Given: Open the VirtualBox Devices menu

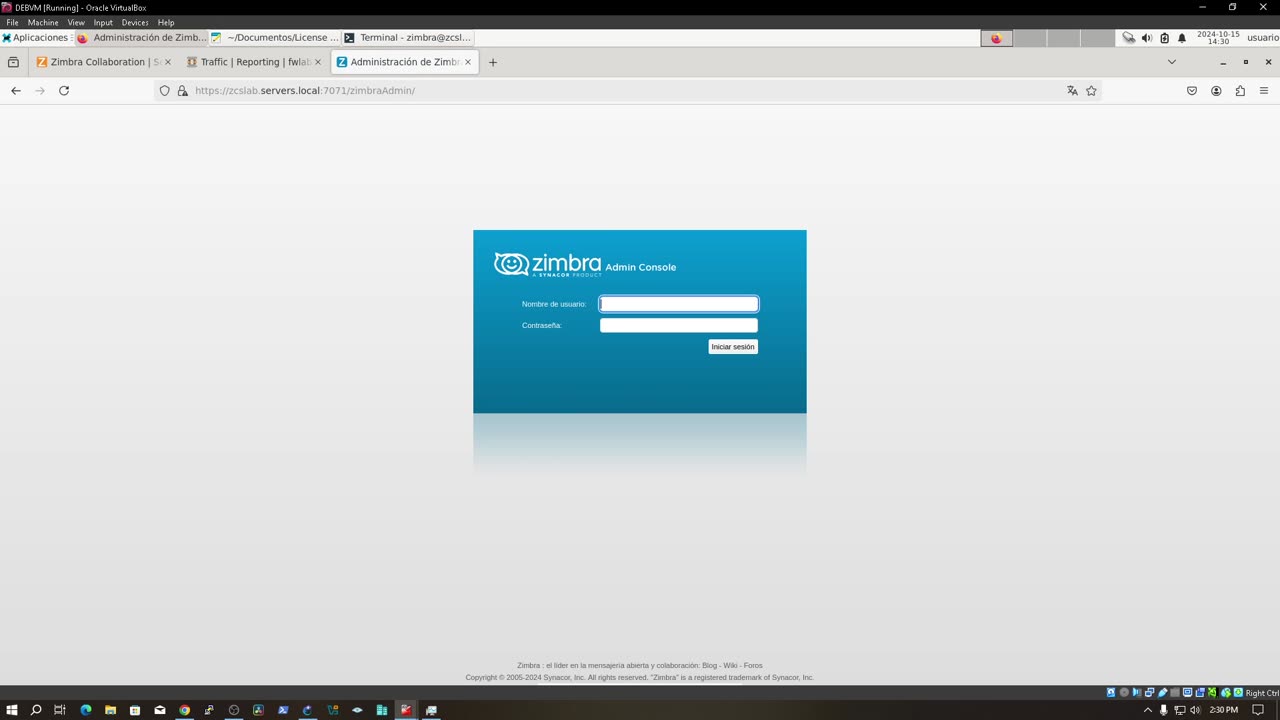Looking at the screenshot, I should (x=135, y=22).
